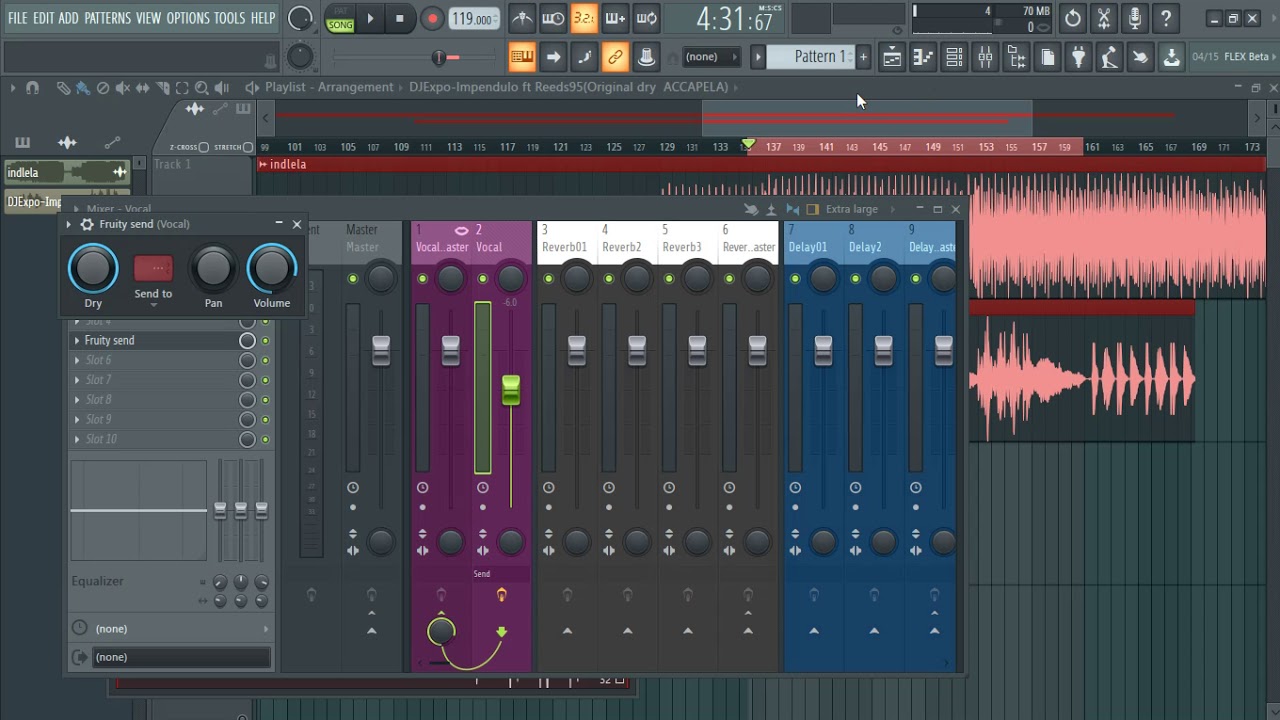Select the playlist zoom magnifier tool
Screen dimensions: 1280x720
click(202, 88)
